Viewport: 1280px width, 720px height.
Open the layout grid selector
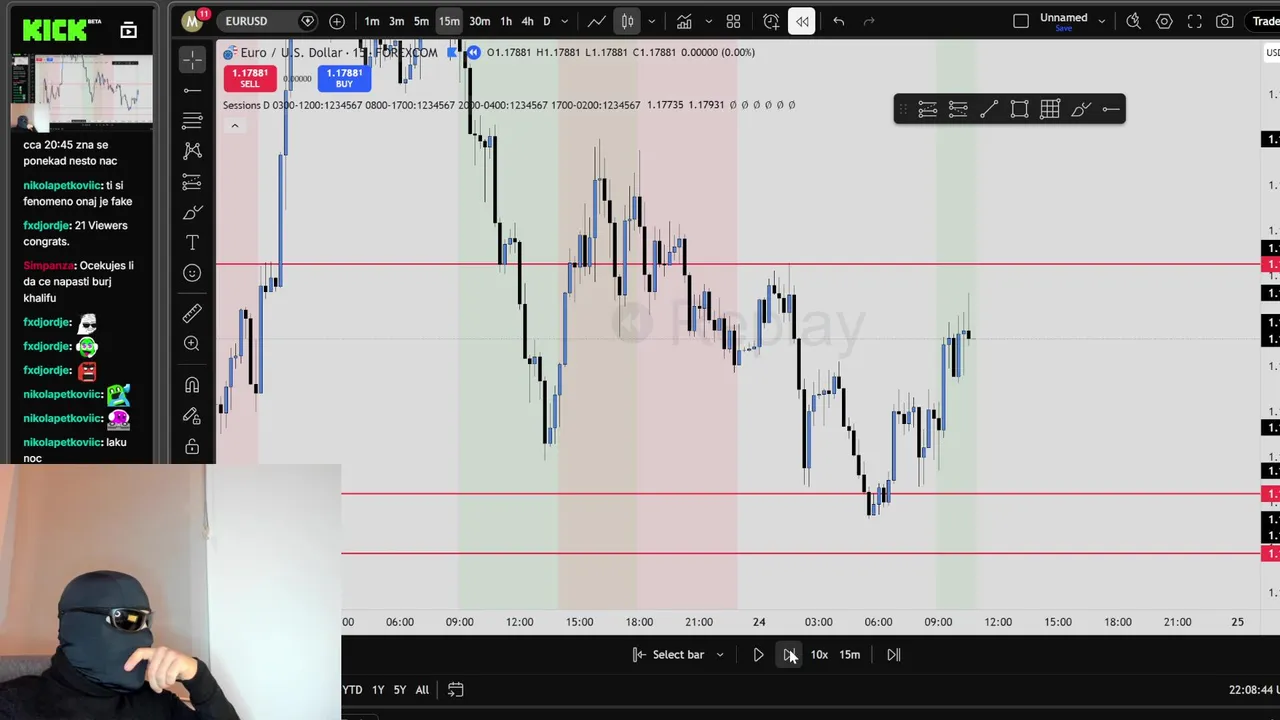pyautogui.click(x=733, y=21)
